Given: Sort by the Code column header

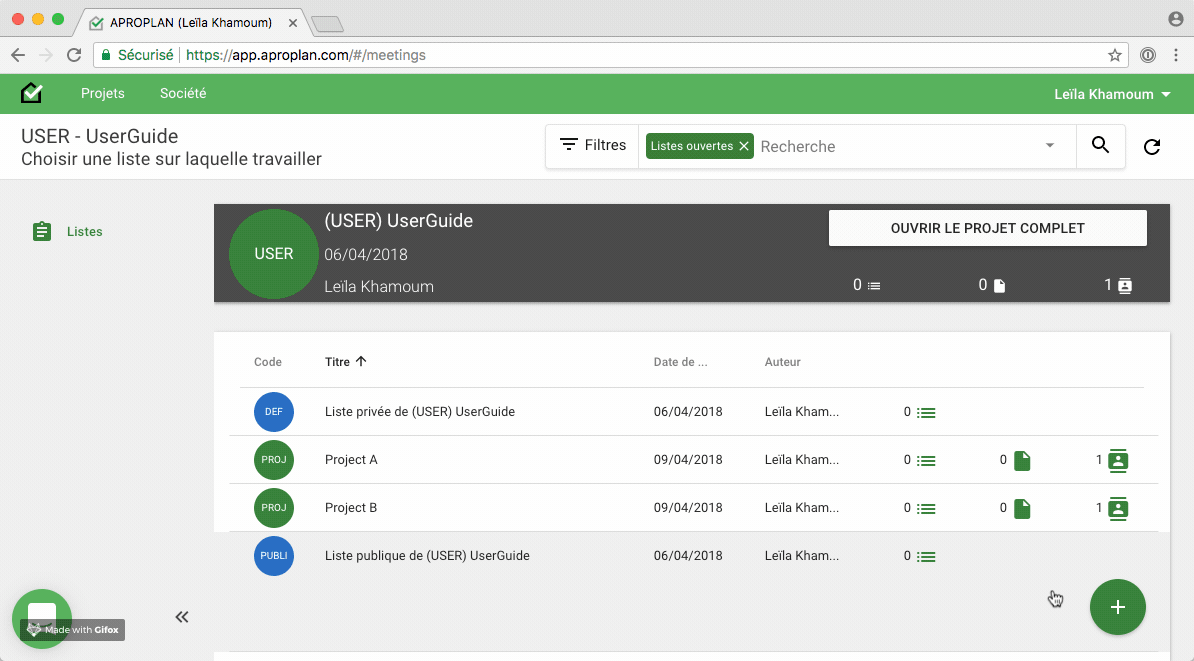Looking at the screenshot, I should (x=267, y=362).
